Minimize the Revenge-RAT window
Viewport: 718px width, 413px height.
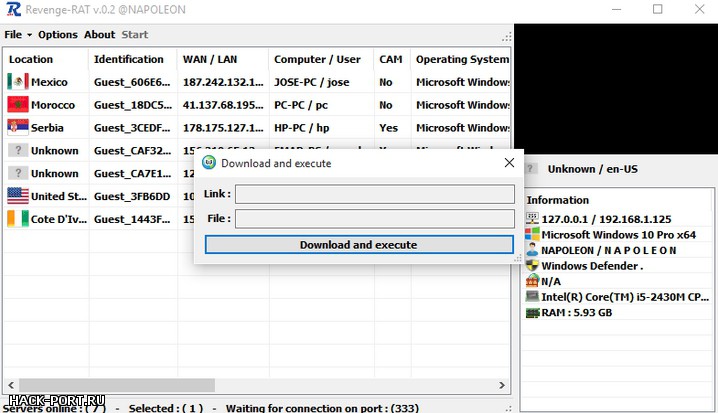pos(616,9)
